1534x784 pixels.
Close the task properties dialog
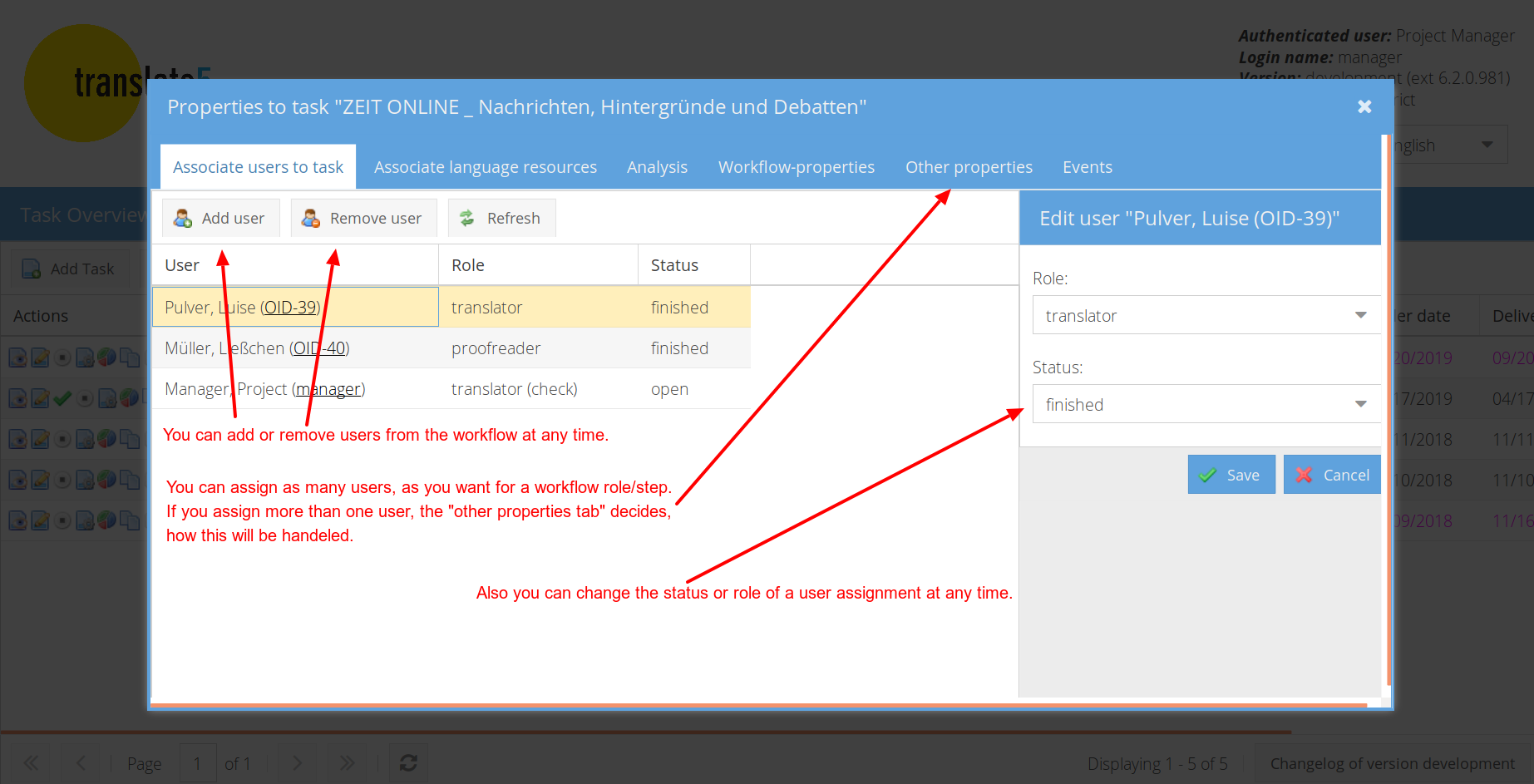[x=1364, y=106]
